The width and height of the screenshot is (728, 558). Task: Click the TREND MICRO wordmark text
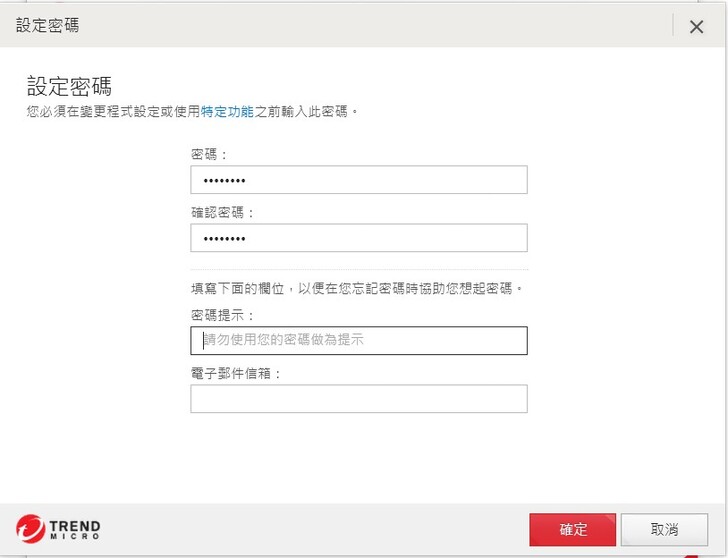pos(75,529)
